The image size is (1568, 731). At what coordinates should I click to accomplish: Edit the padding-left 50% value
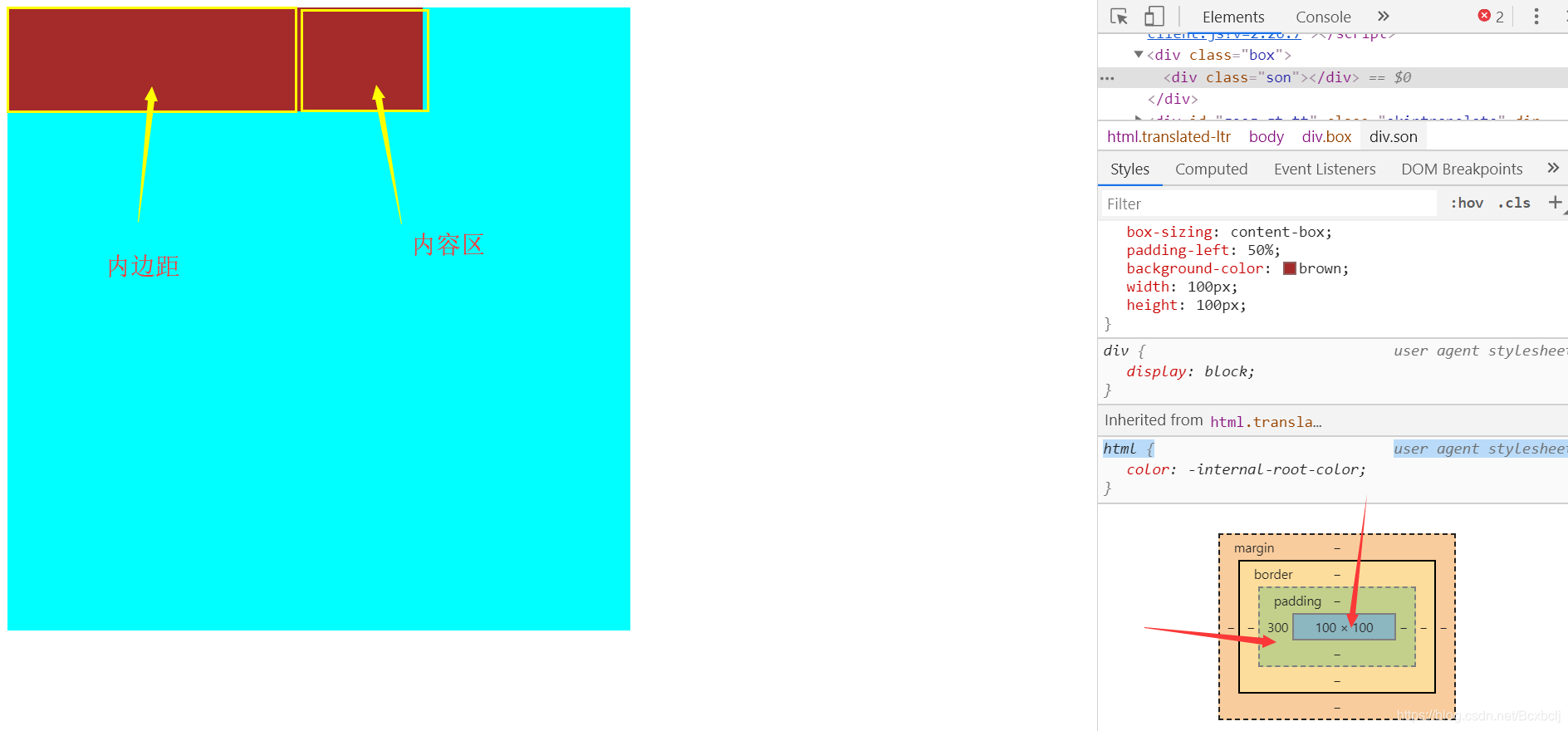pyautogui.click(x=1259, y=250)
